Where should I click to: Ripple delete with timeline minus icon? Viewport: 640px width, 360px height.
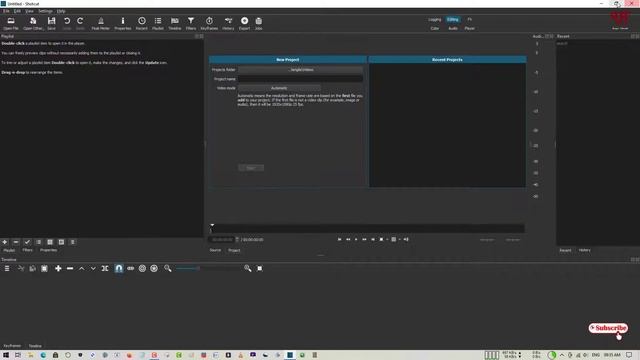pyautogui.click(x=70, y=268)
